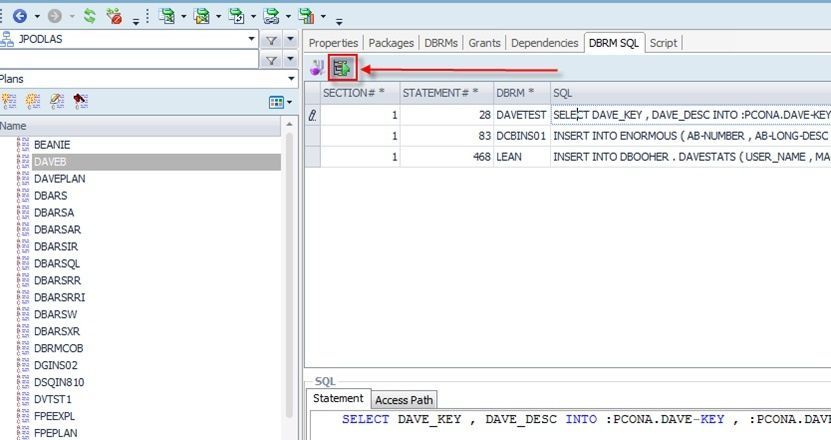Click the plans list vertical scrollbar

[289, 276]
